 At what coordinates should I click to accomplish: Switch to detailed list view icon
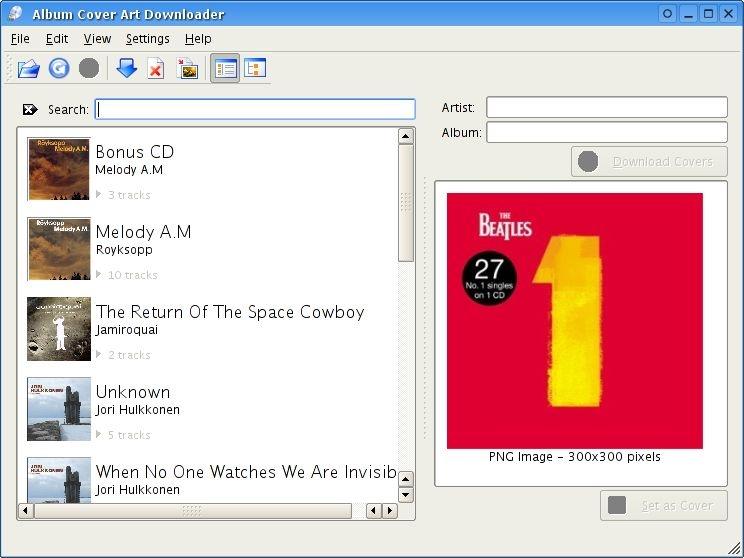(225, 68)
